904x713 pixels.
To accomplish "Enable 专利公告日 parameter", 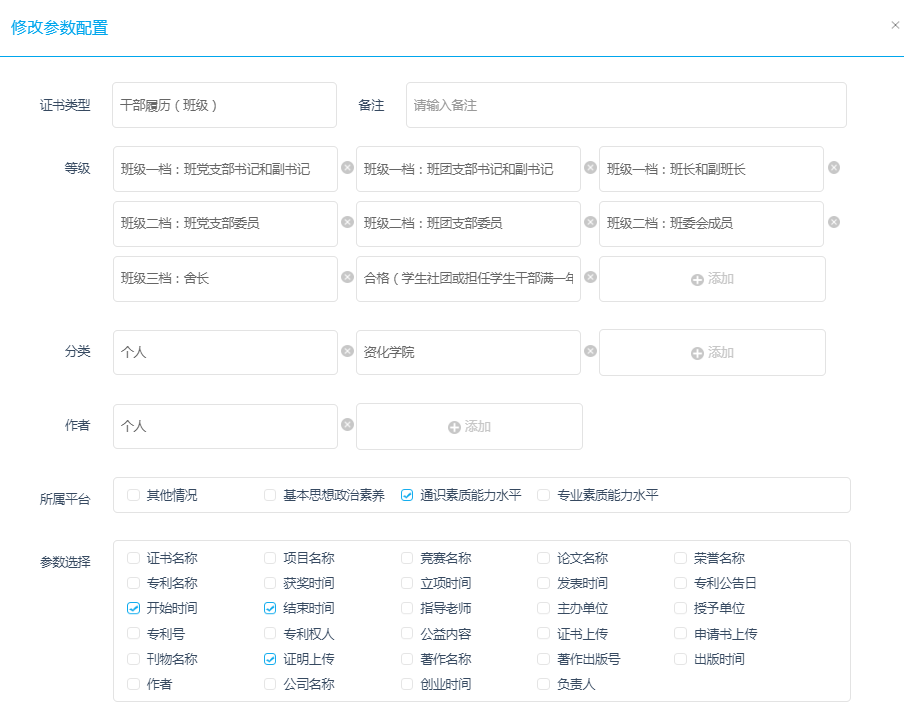I will (680, 583).
